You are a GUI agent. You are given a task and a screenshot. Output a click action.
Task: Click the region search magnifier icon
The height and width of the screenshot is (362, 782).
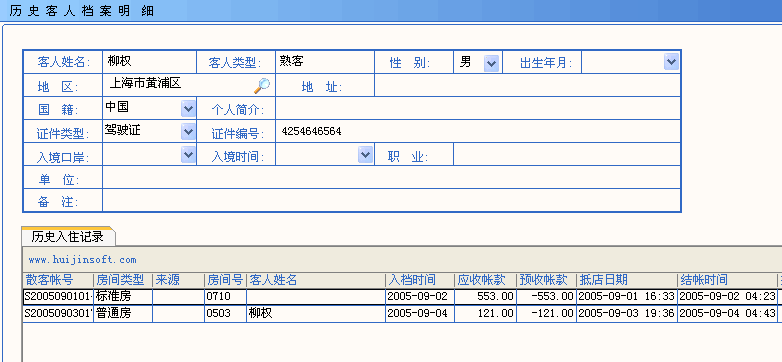[262, 86]
